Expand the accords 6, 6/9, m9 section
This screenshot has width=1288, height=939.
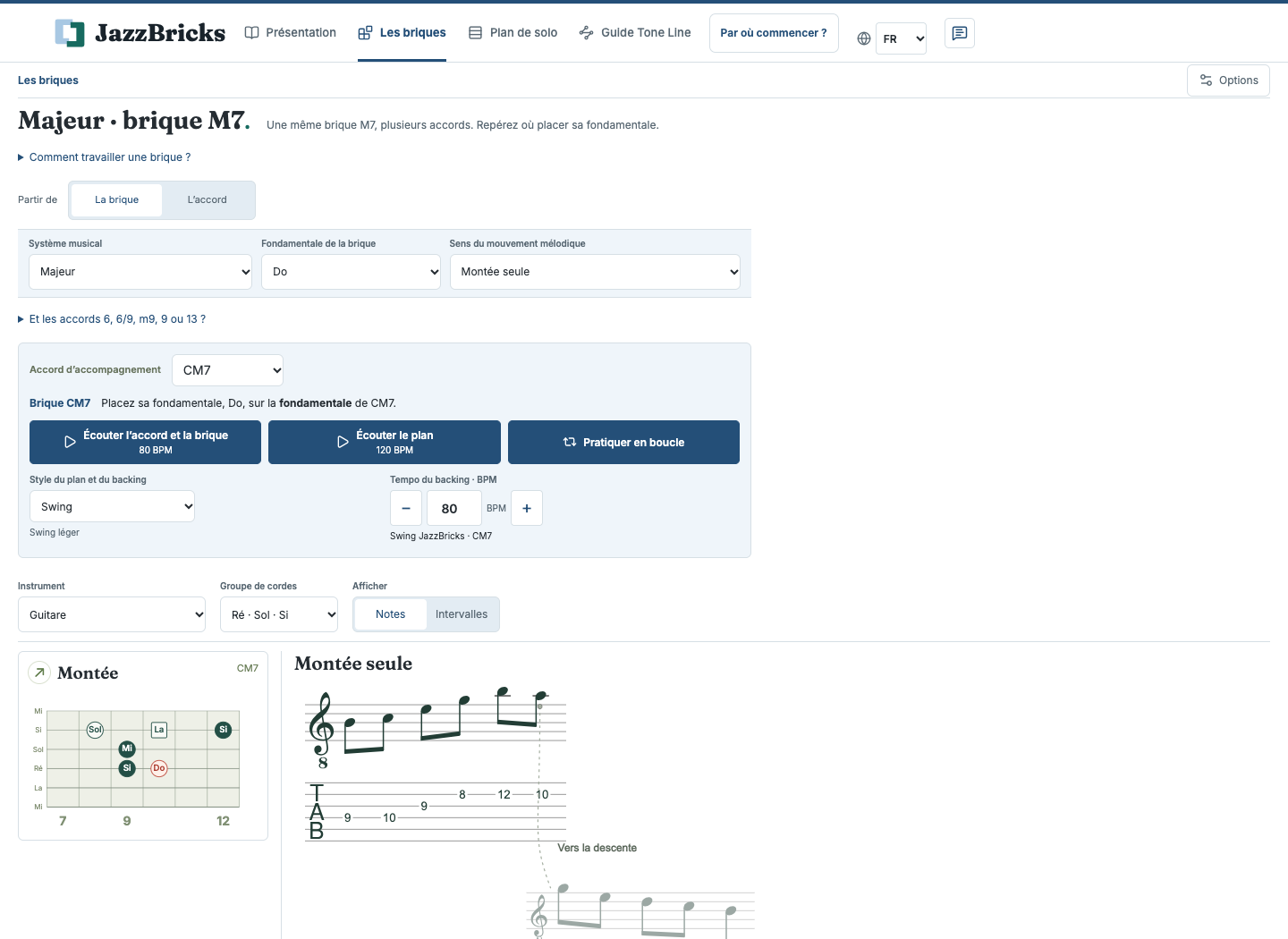click(112, 319)
